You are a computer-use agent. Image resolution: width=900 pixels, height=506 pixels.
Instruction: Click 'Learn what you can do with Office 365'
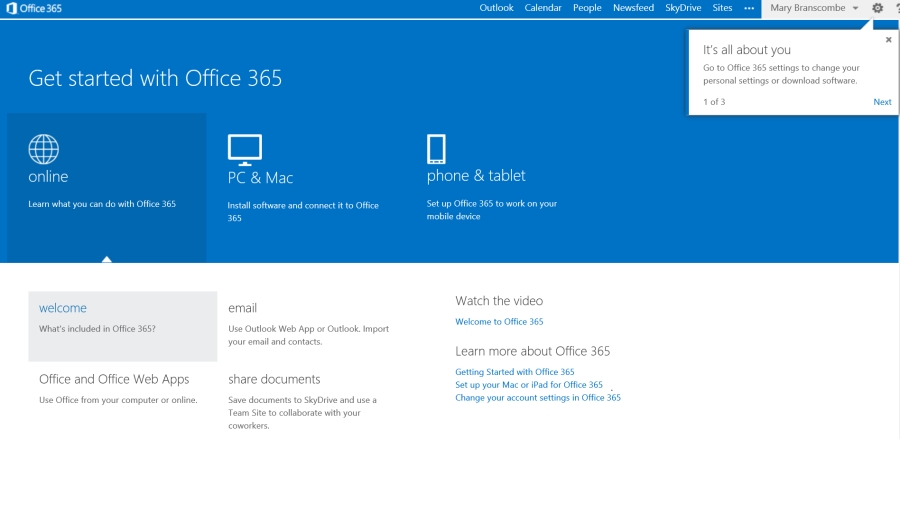coord(102,204)
